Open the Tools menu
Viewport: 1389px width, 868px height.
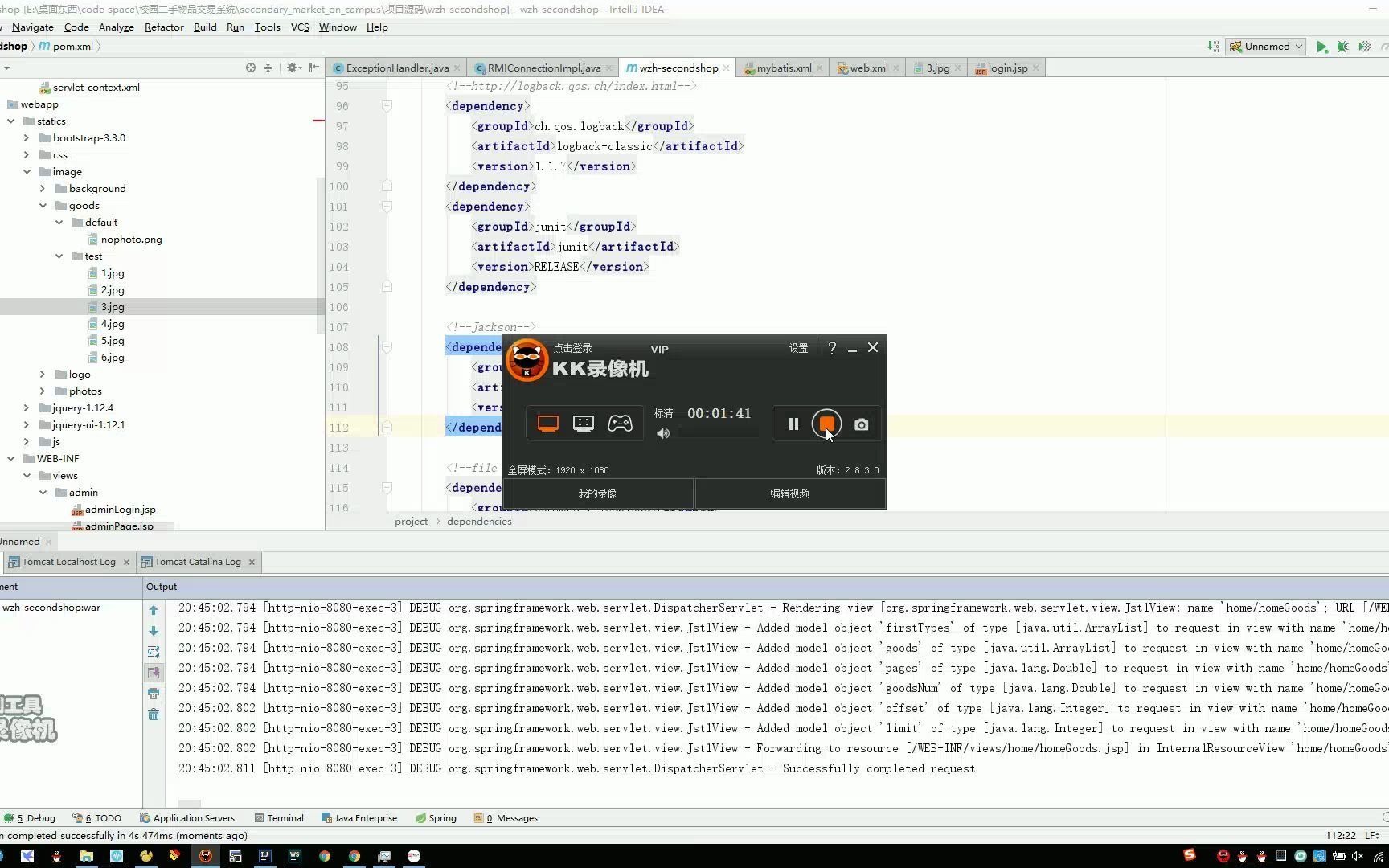tap(268, 27)
